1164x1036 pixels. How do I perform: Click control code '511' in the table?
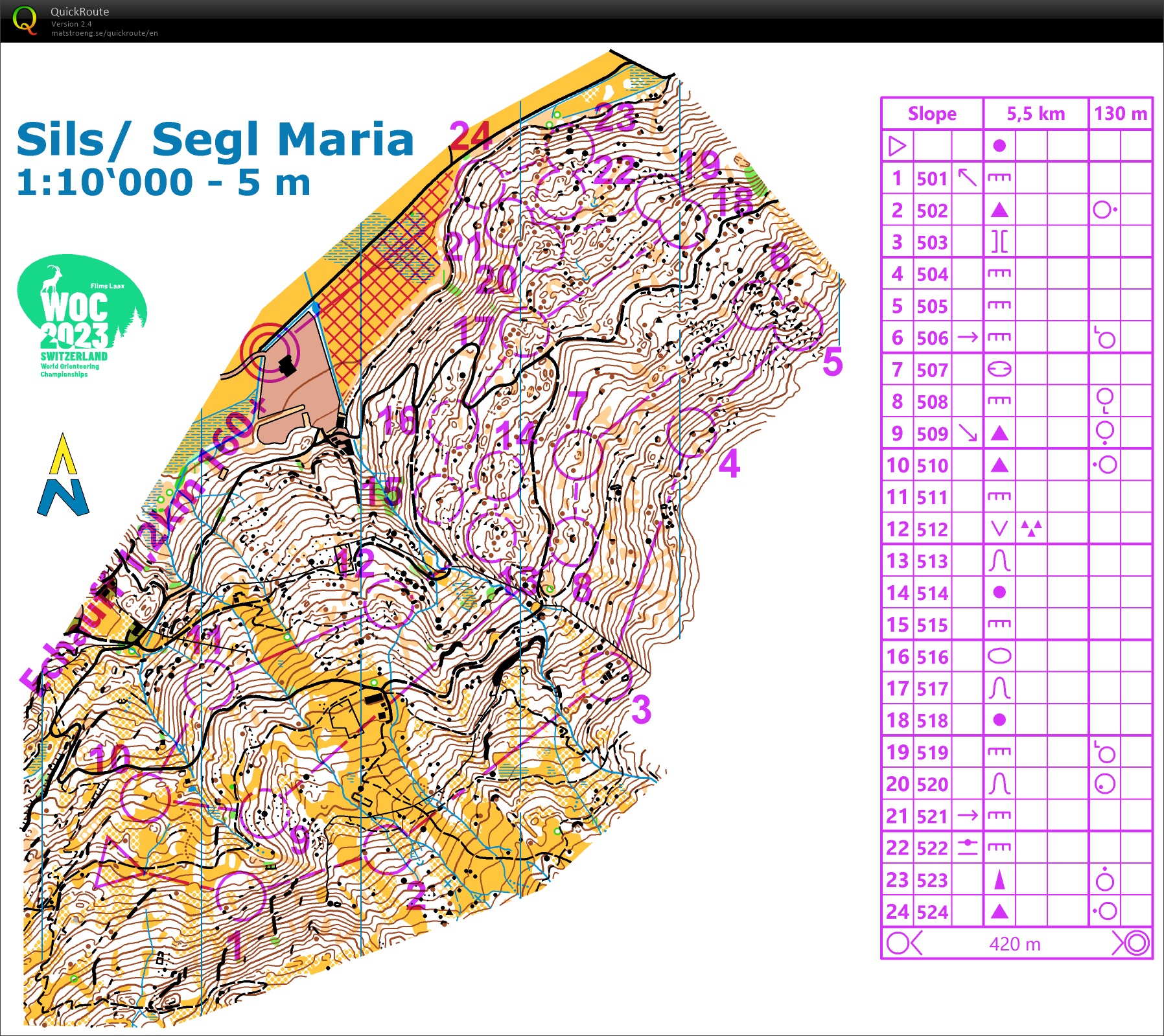tap(933, 497)
